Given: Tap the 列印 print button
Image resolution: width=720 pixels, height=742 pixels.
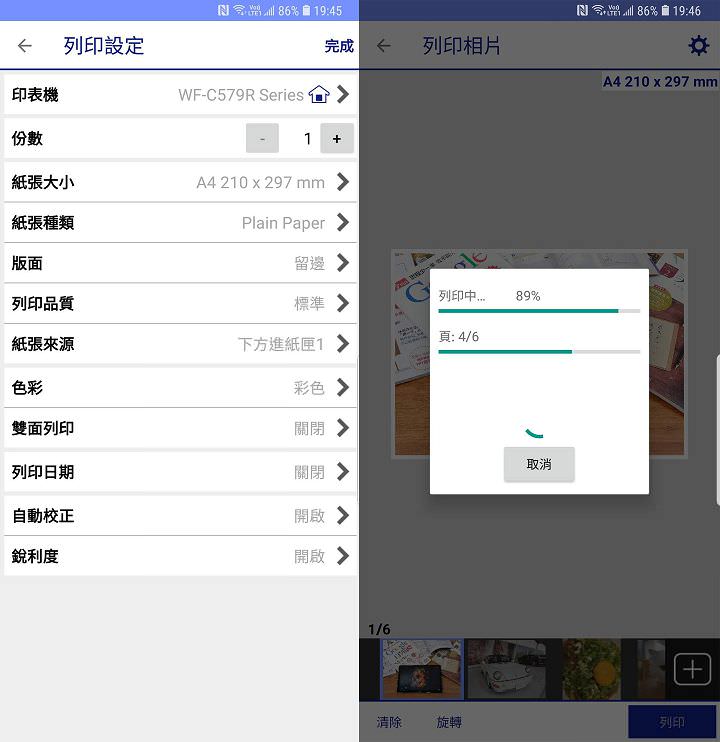Looking at the screenshot, I should tap(672, 722).
